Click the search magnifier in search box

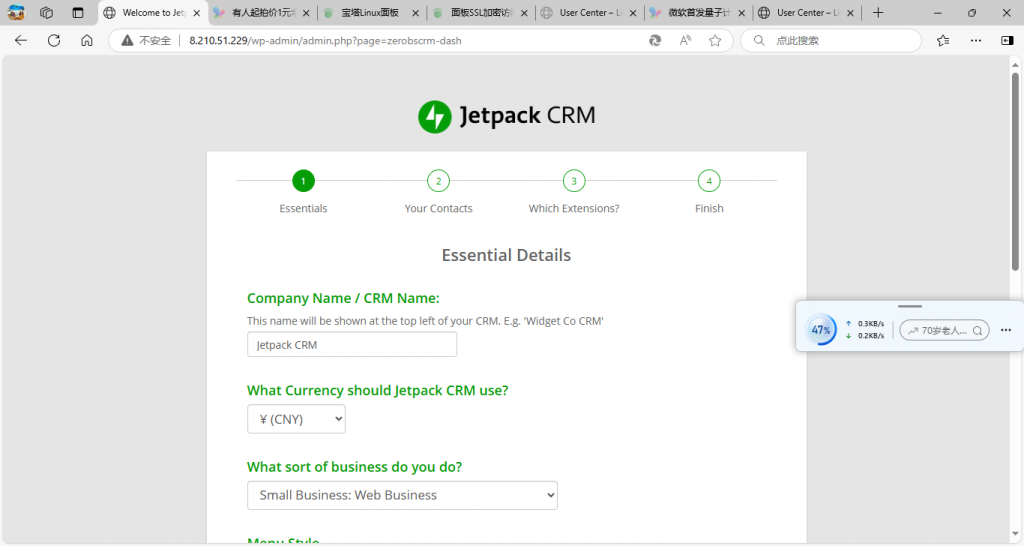point(759,40)
